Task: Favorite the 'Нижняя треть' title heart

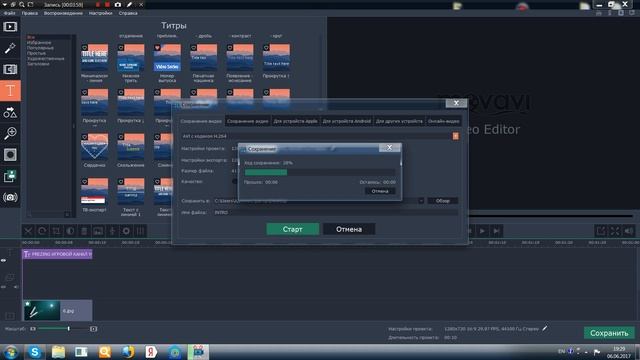Action: pos(121,48)
